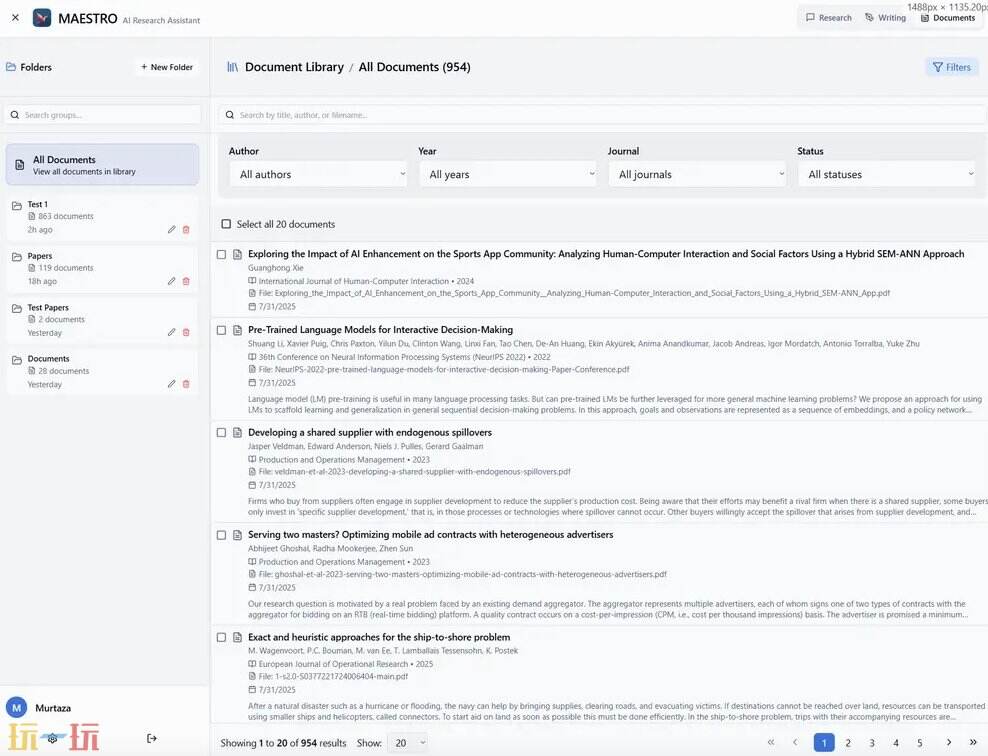Open the Show 20 per-page dropdown
Image resolution: width=988 pixels, height=756 pixels.
tap(407, 743)
